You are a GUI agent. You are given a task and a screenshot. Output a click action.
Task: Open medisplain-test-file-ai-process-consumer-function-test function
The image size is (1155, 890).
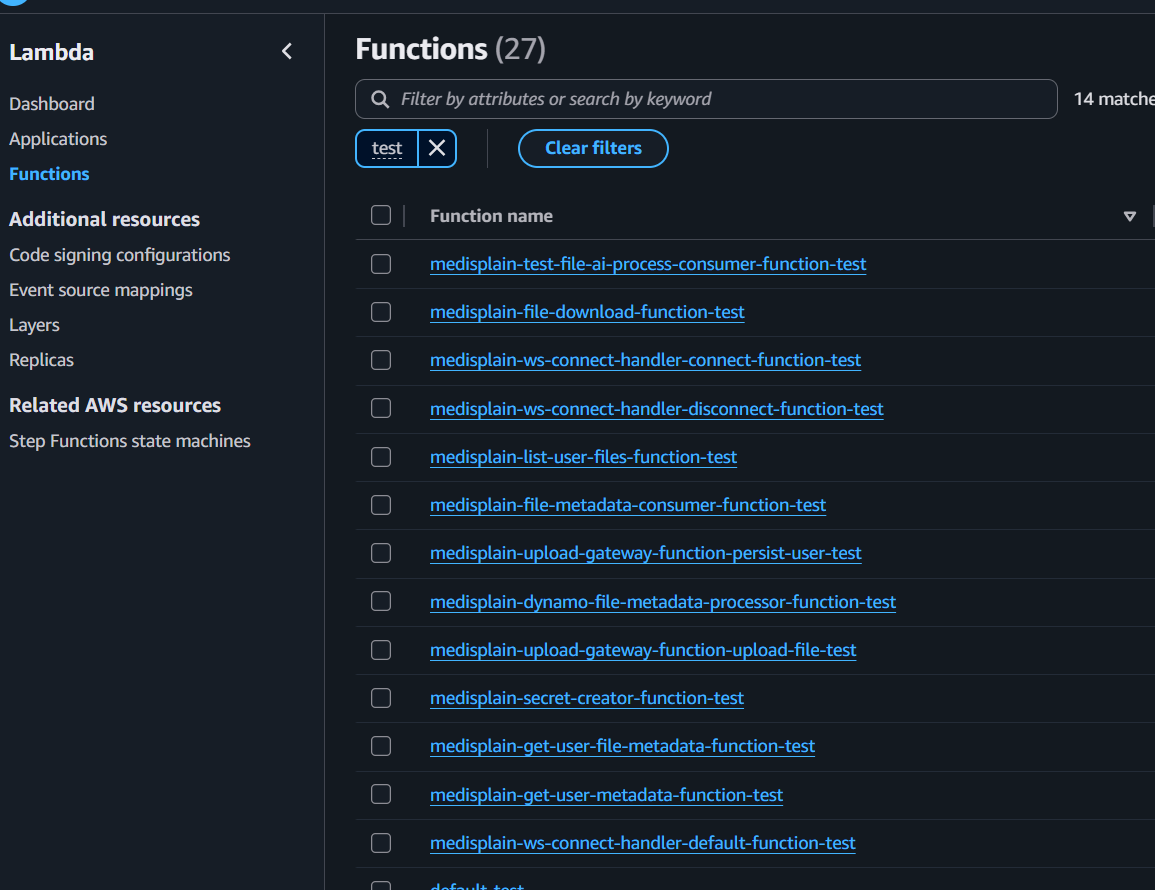point(647,264)
